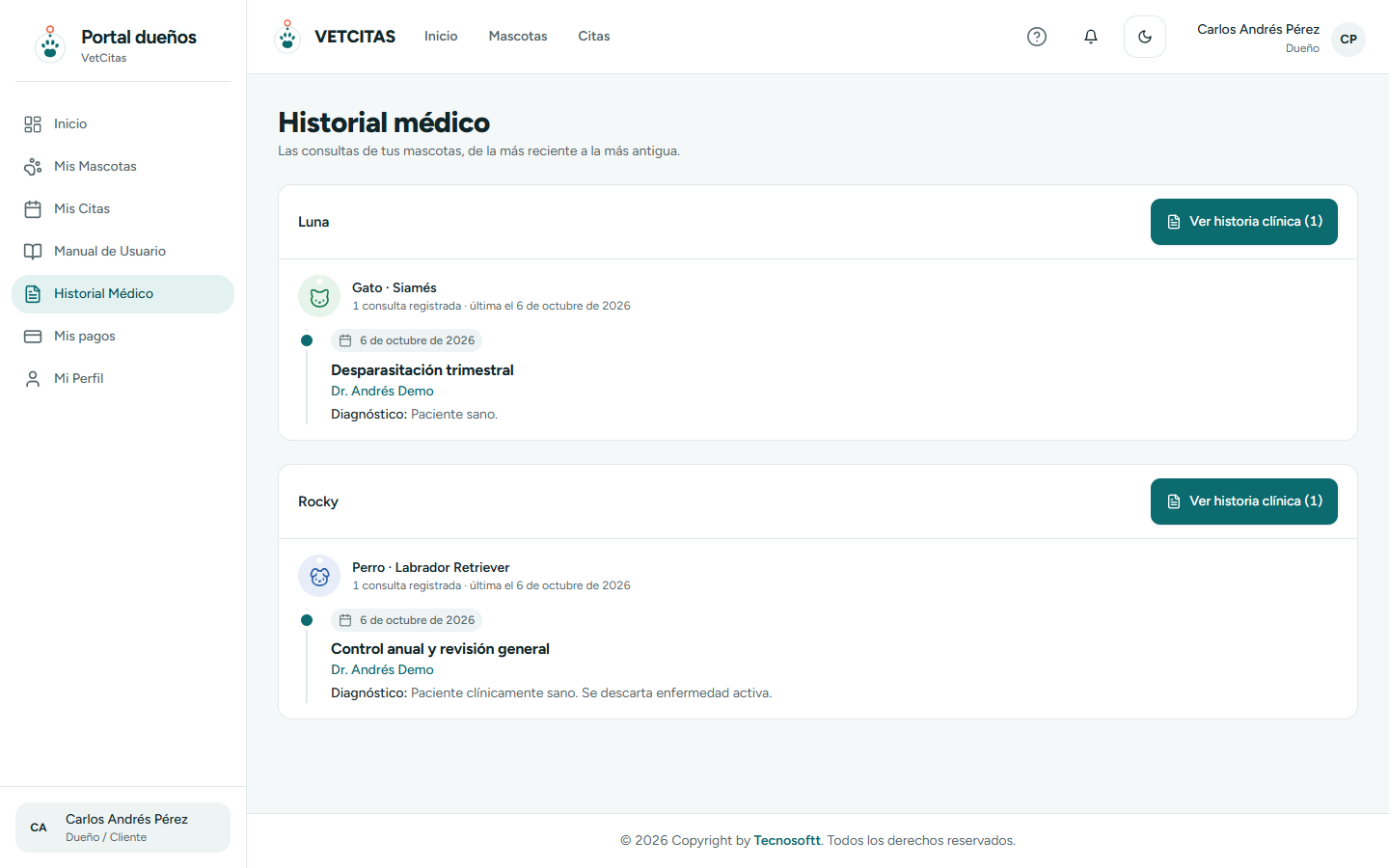
Task: View Luna's historia clínica button
Action: coord(1244,222)
